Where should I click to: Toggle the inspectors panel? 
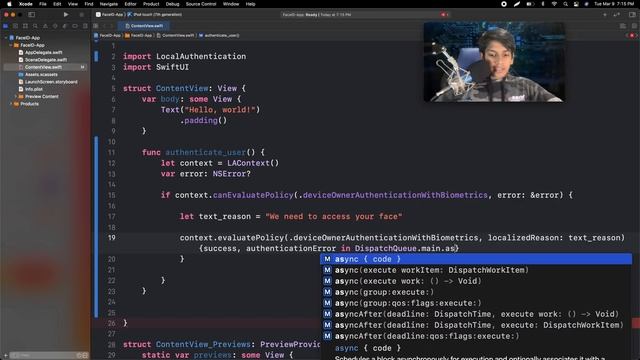pyautogui.click(x=632, y=15)
